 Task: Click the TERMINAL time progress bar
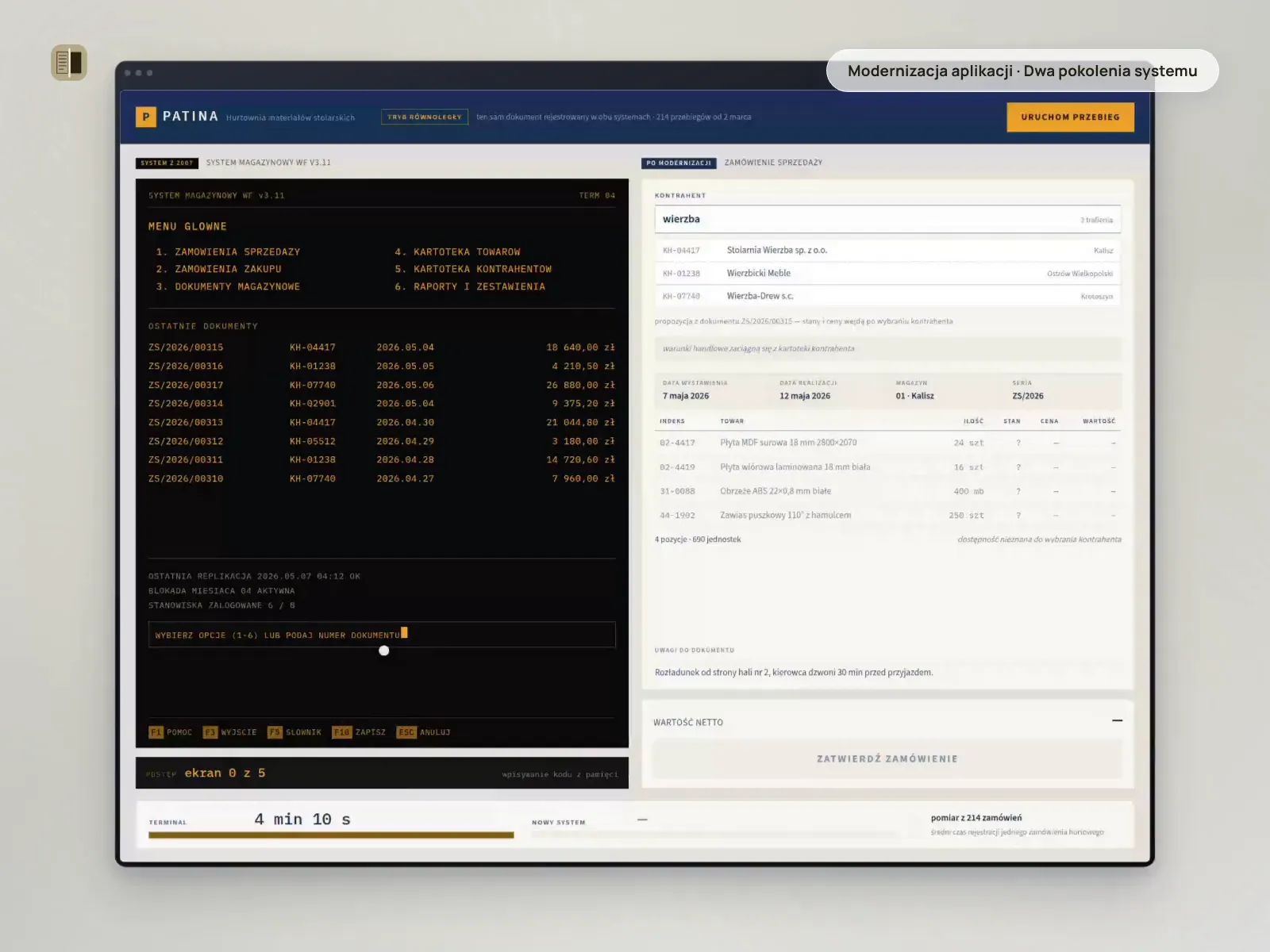[x=331, y=835]
